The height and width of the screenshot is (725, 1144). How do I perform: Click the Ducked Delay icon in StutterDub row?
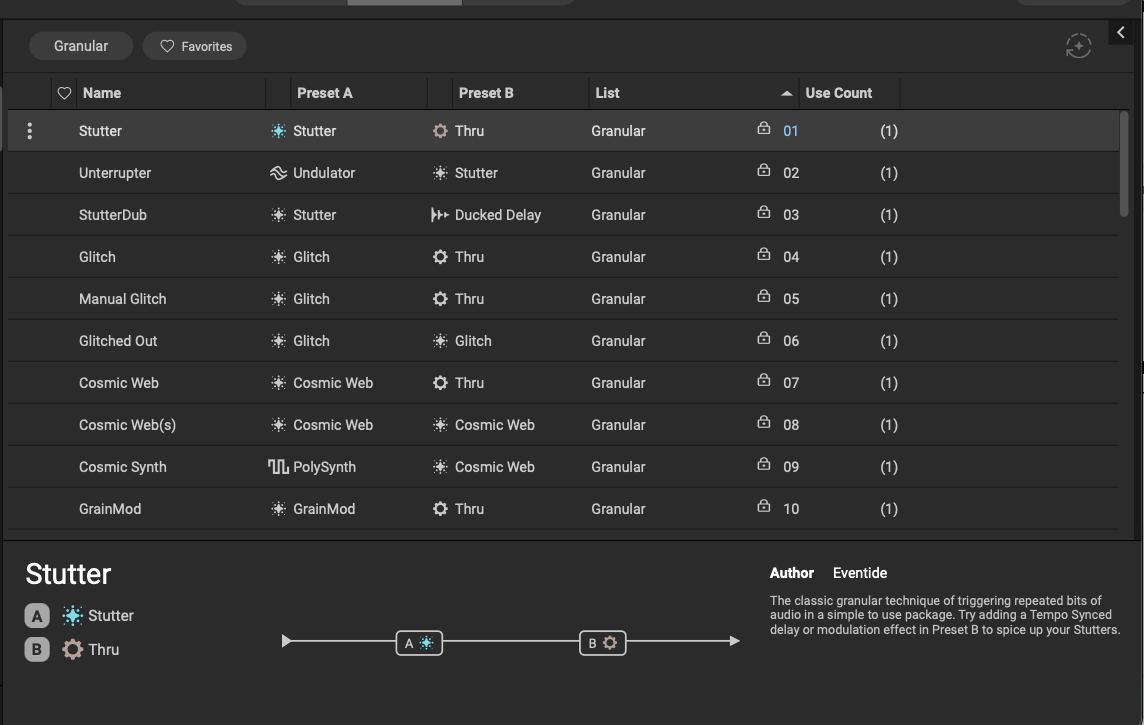[x=440, y=215]
